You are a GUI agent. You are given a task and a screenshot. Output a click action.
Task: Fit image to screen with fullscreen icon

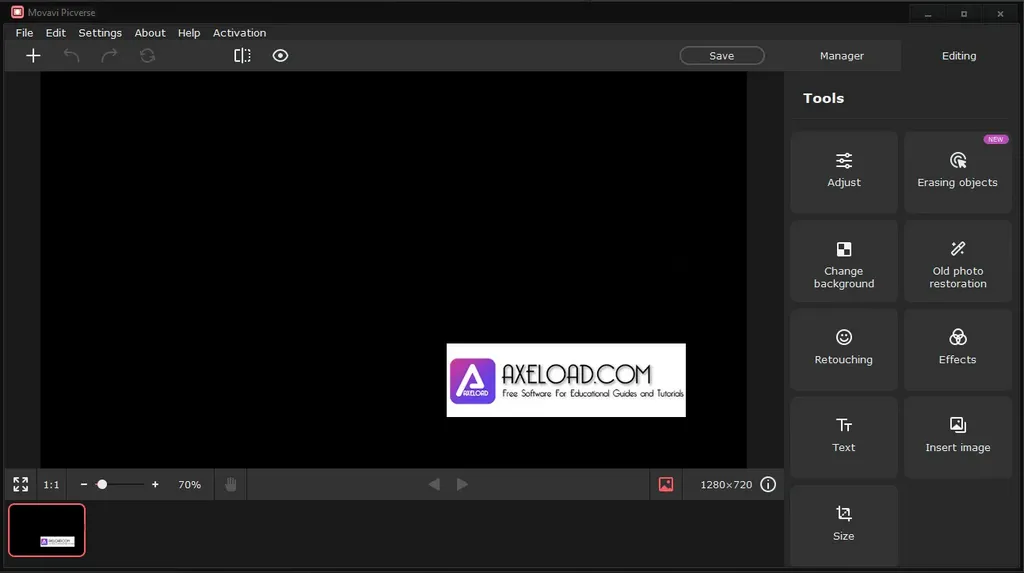20,484
